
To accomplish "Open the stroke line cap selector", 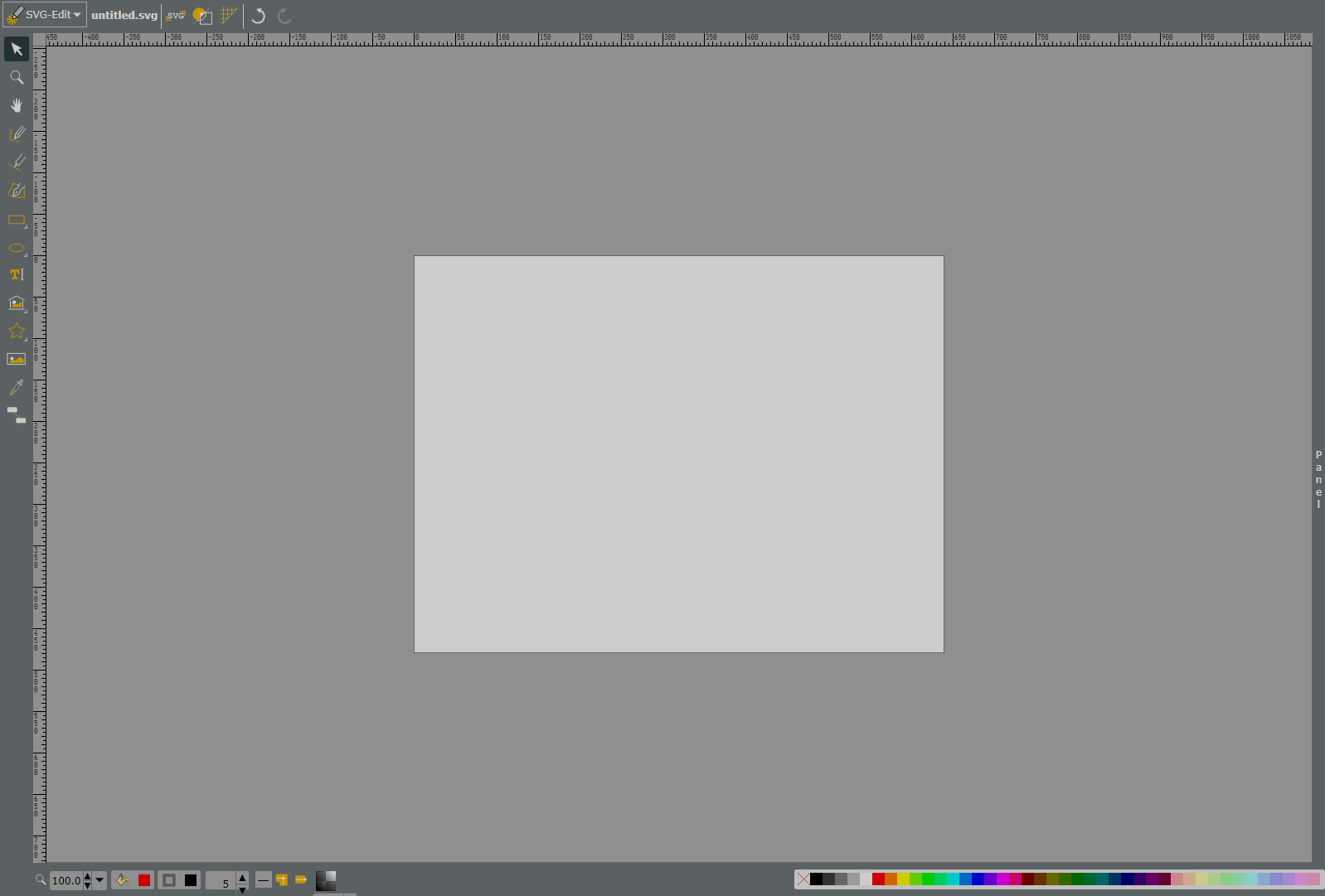I will pyautogui.click(x=301, y=880).
